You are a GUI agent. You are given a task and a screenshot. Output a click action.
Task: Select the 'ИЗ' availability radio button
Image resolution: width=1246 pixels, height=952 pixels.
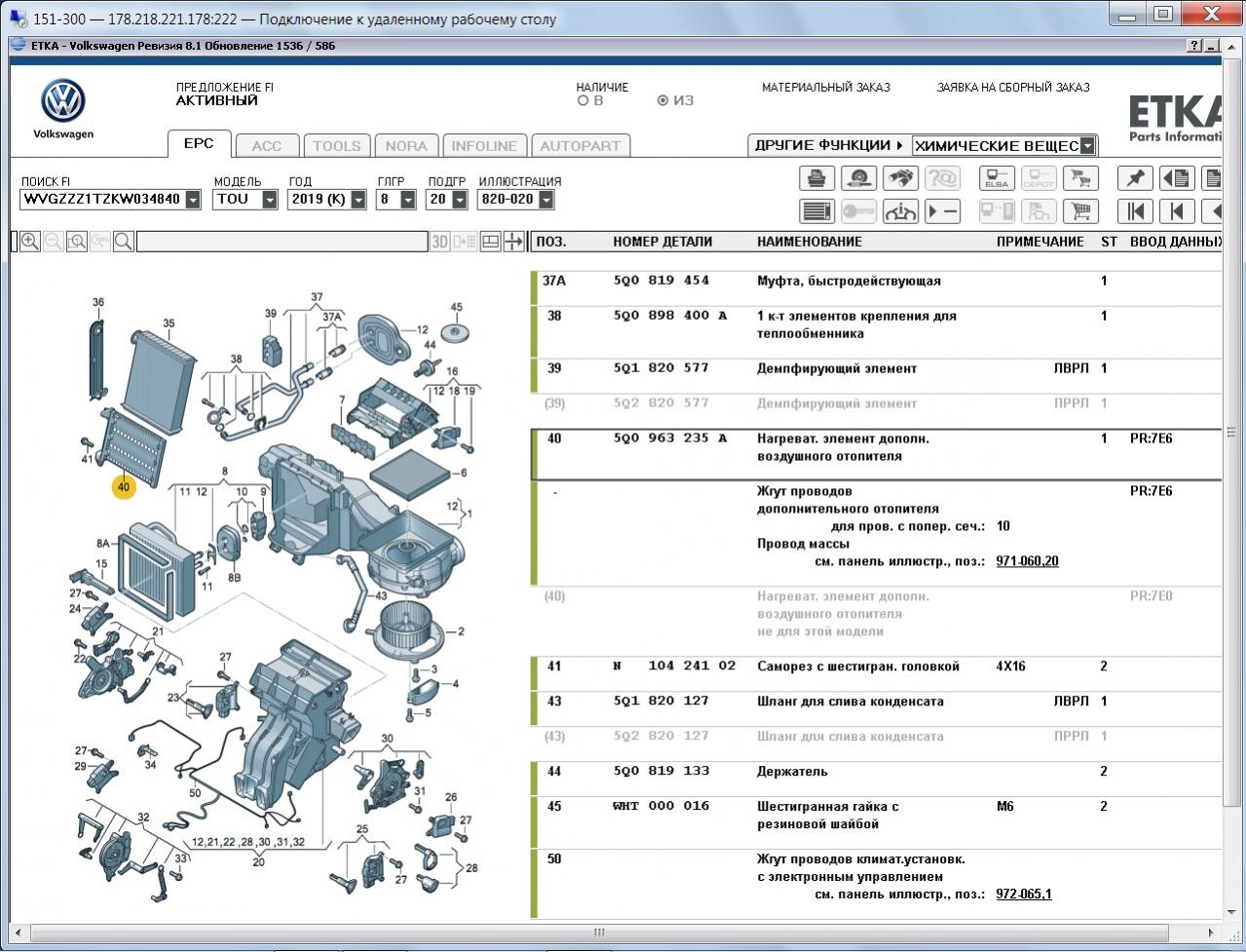662,100
